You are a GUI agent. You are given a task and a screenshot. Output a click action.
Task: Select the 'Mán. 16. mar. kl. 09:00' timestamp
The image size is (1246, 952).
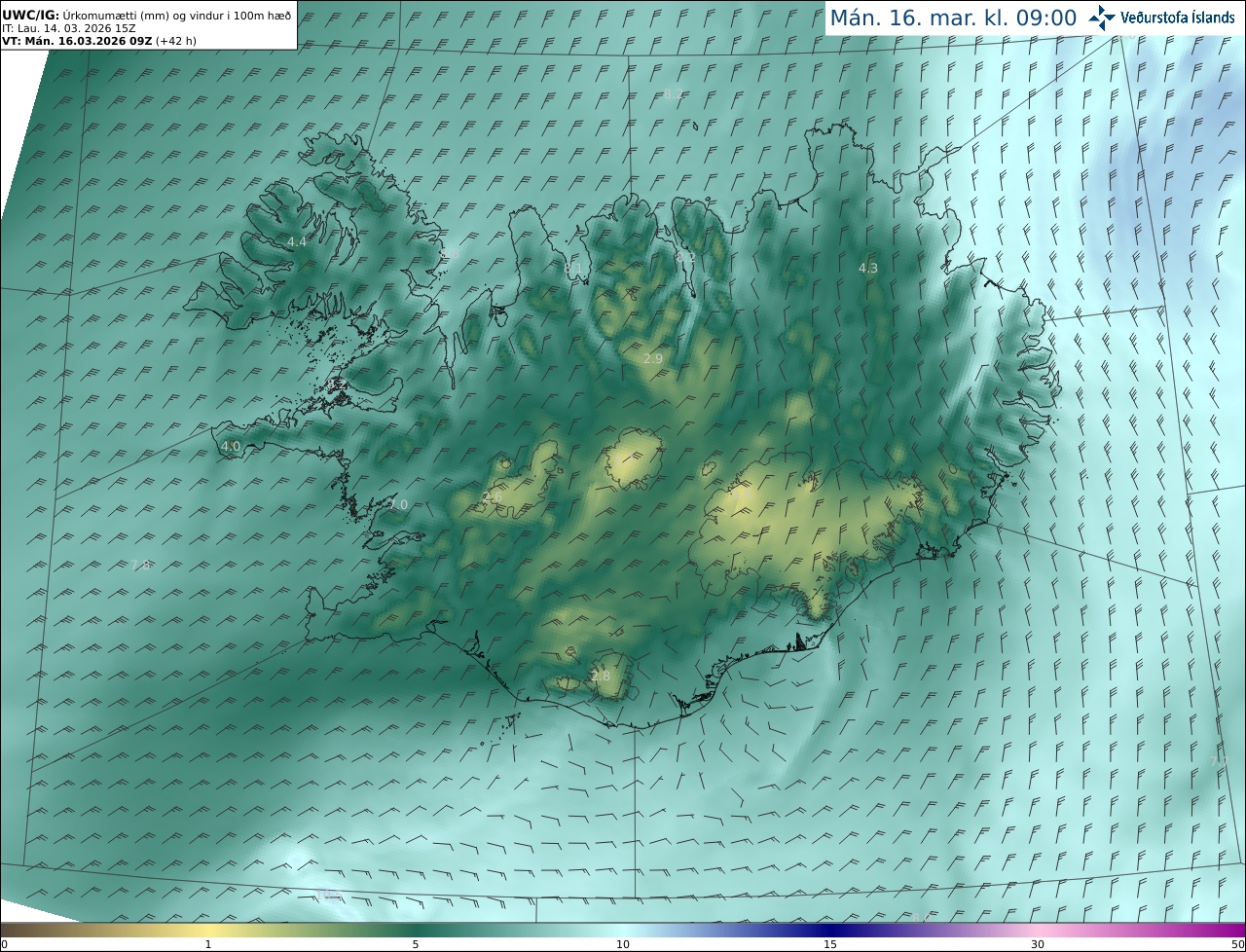click(x=953, y=18)
